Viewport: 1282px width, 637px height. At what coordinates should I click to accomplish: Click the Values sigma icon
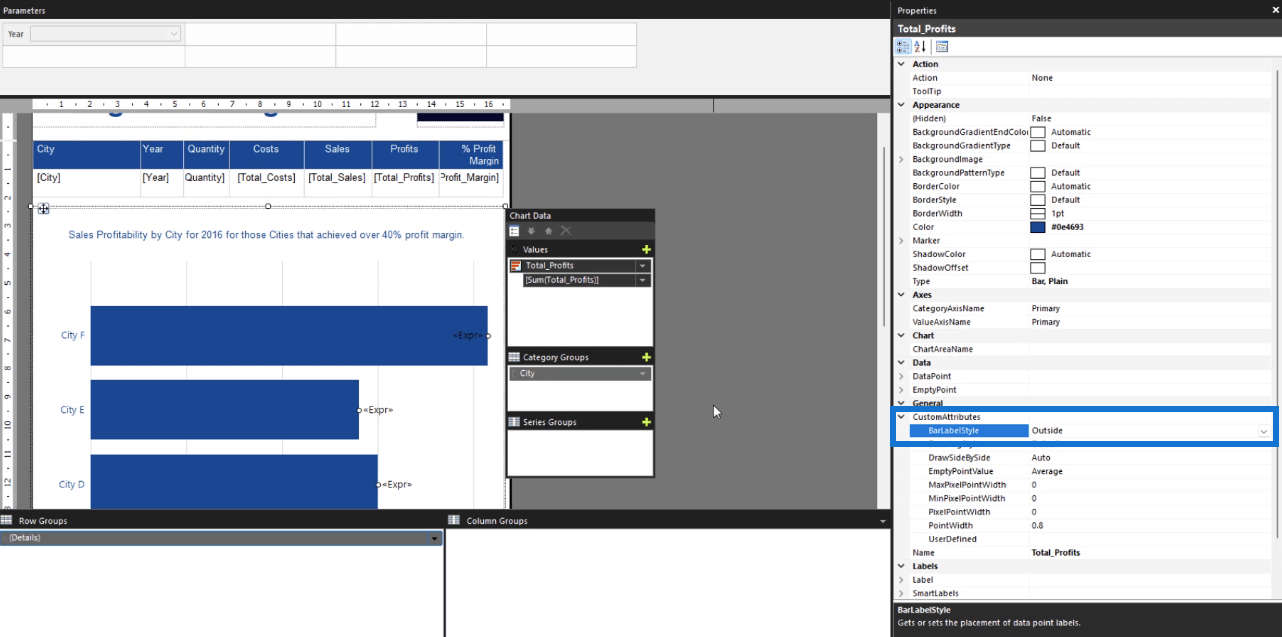pos(514,250)
